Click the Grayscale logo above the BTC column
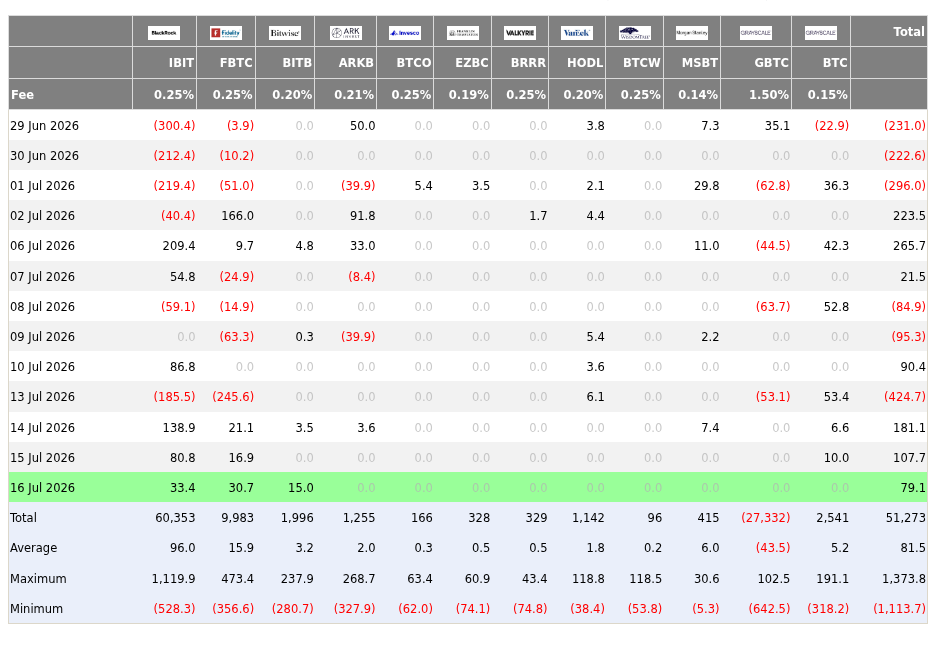The height and width of the screenshot is (650, 944). (821, 32)
